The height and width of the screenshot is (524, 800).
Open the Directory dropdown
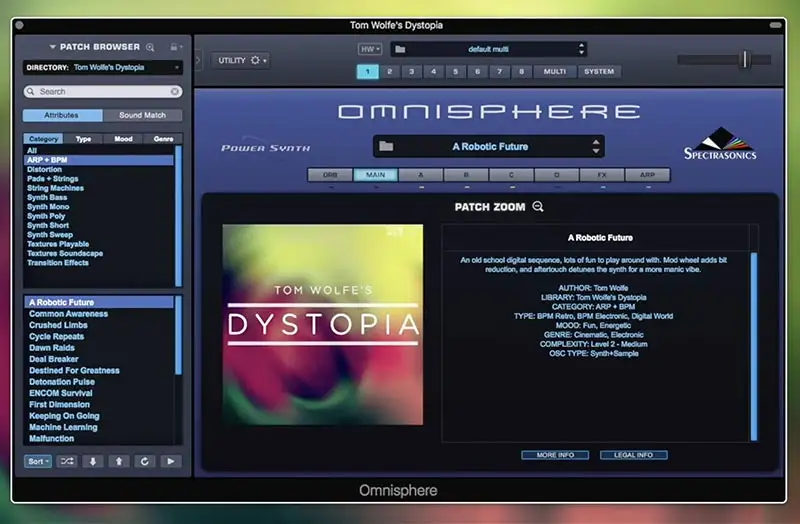point(103,67)
